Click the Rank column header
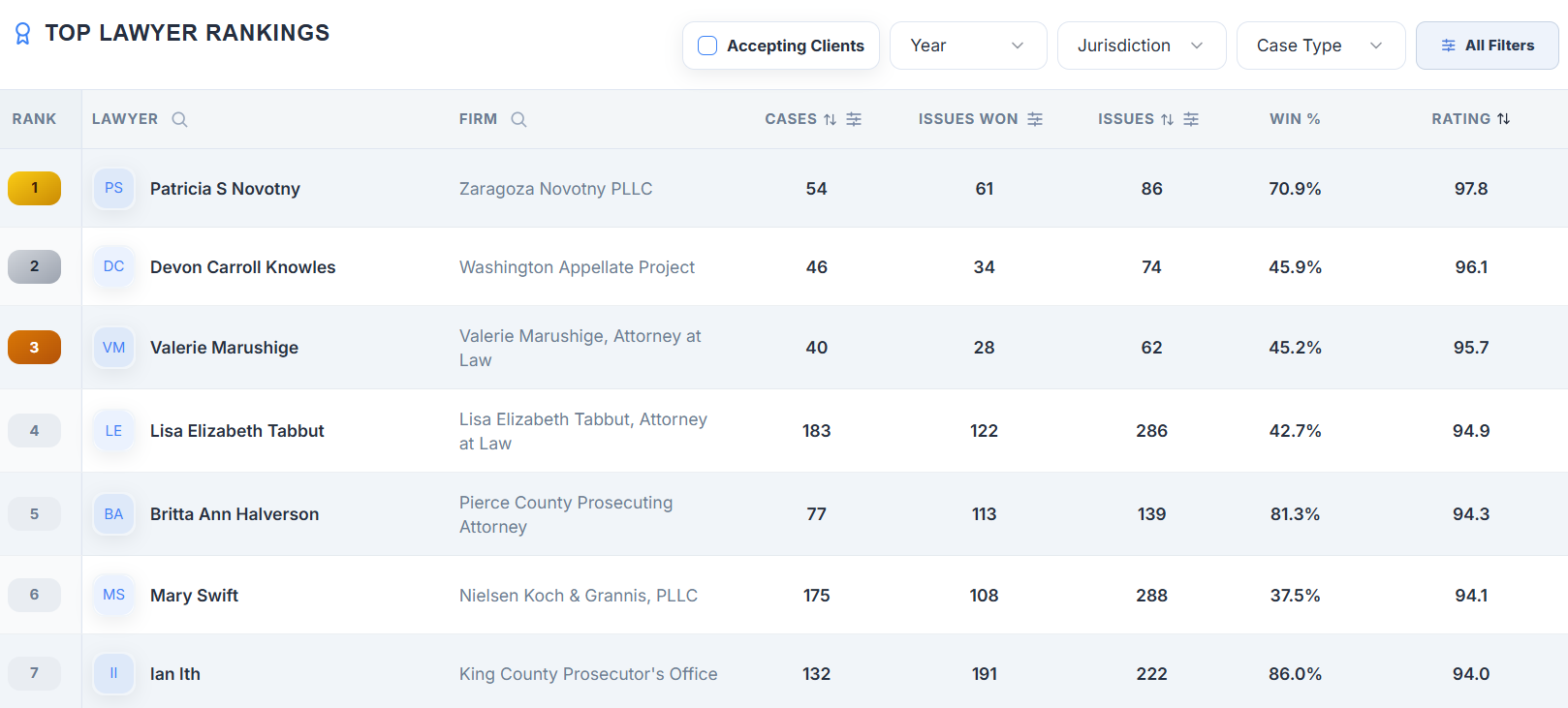 34,119
